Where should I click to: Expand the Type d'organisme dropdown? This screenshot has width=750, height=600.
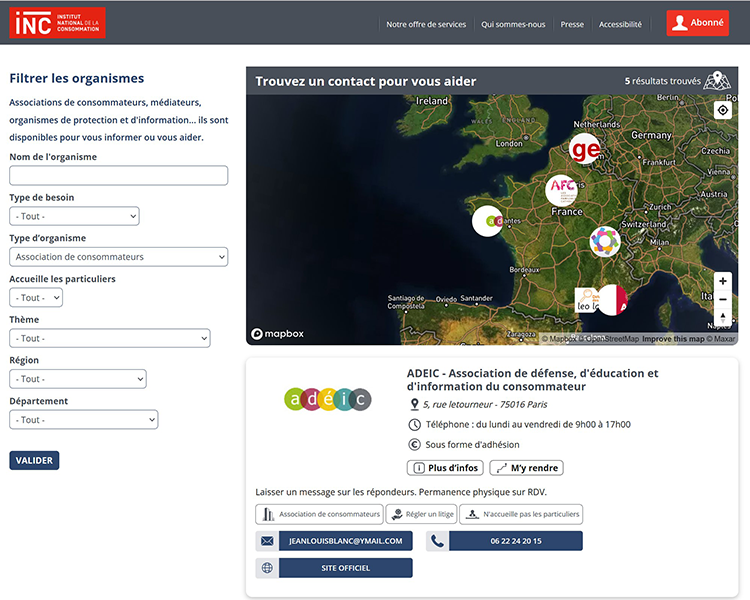(x=118, y=257)
